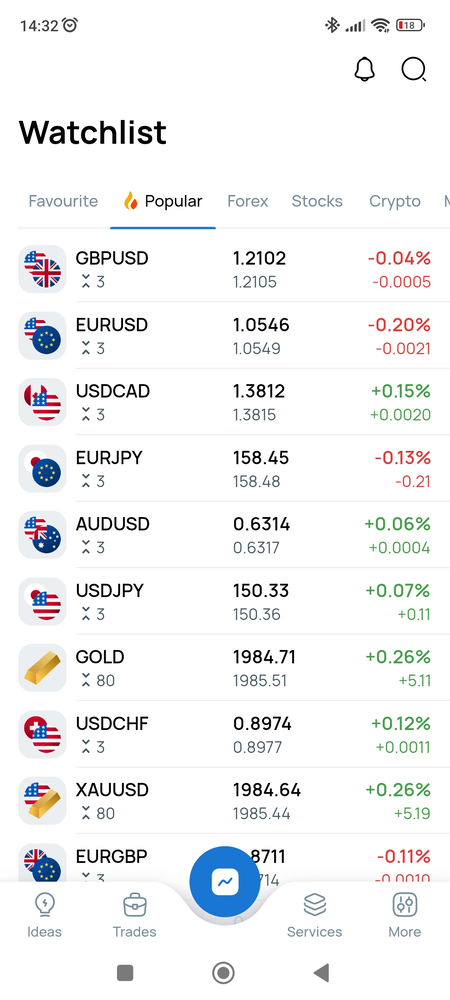Tap the GOLD bar instrument icon
This screenshot has width=450, height=1000.
click(x=42, y=668)
